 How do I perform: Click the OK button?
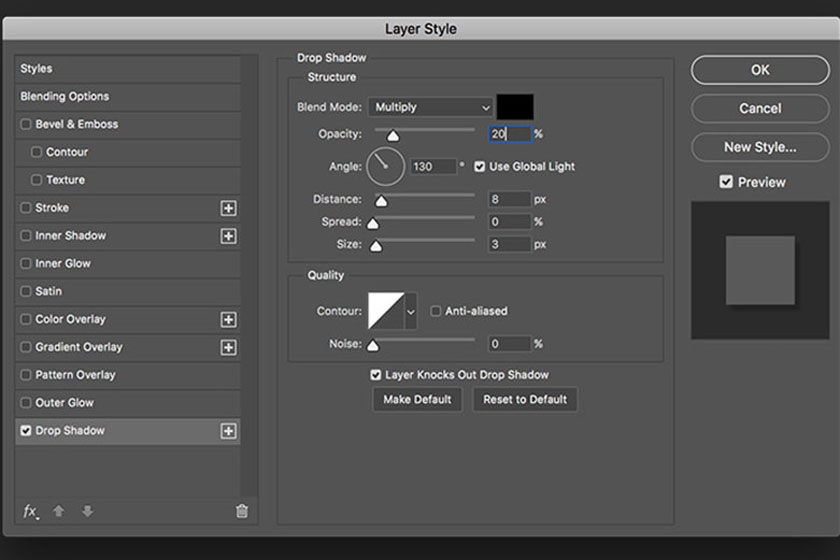pos(760,70)
